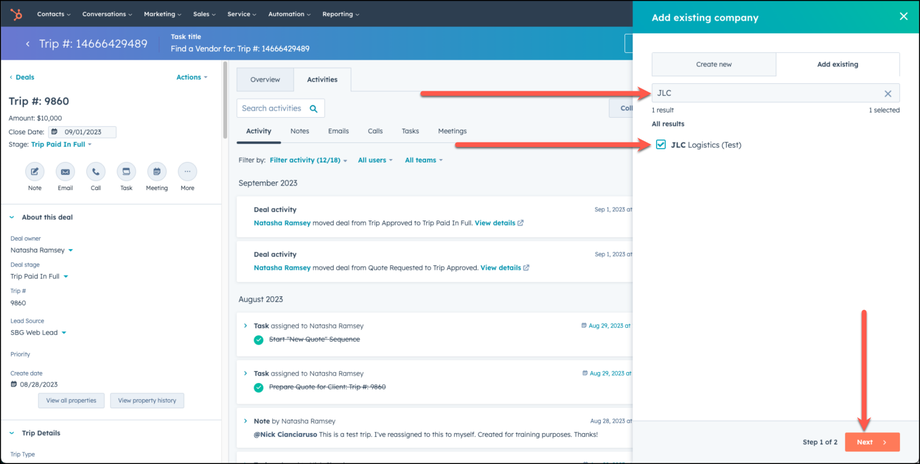Click View all properties button
The width and height of the screenshot is (920, 464).
tap(72, 401)
